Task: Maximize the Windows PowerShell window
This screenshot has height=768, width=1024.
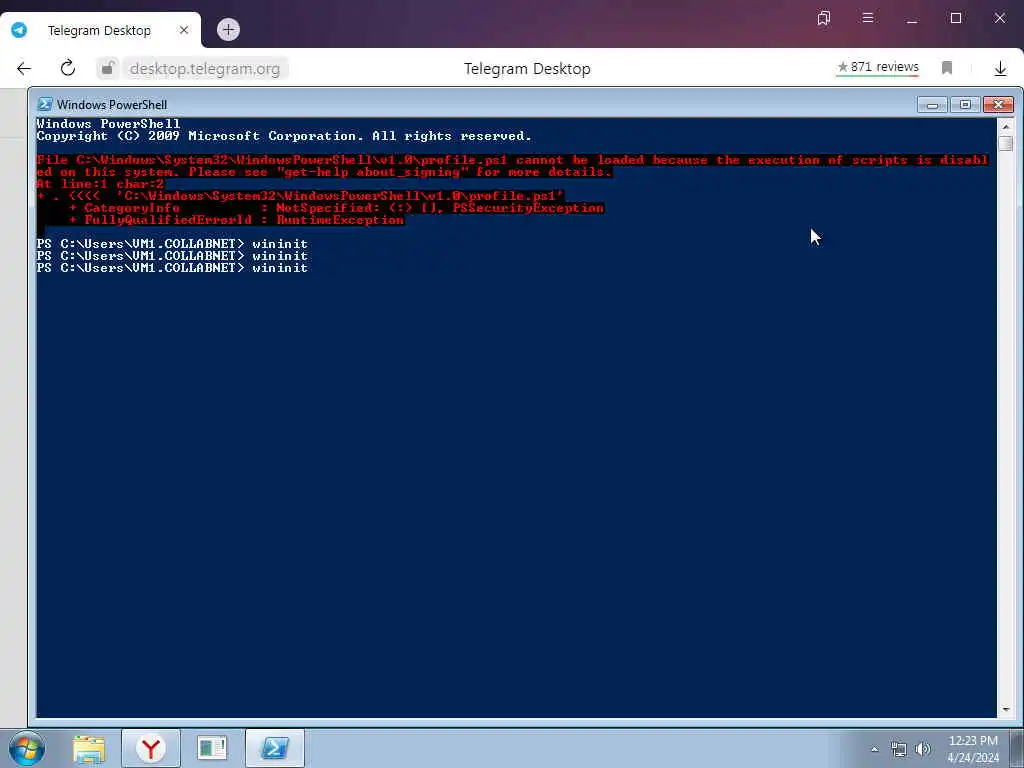Action: (x=965, y=104)
